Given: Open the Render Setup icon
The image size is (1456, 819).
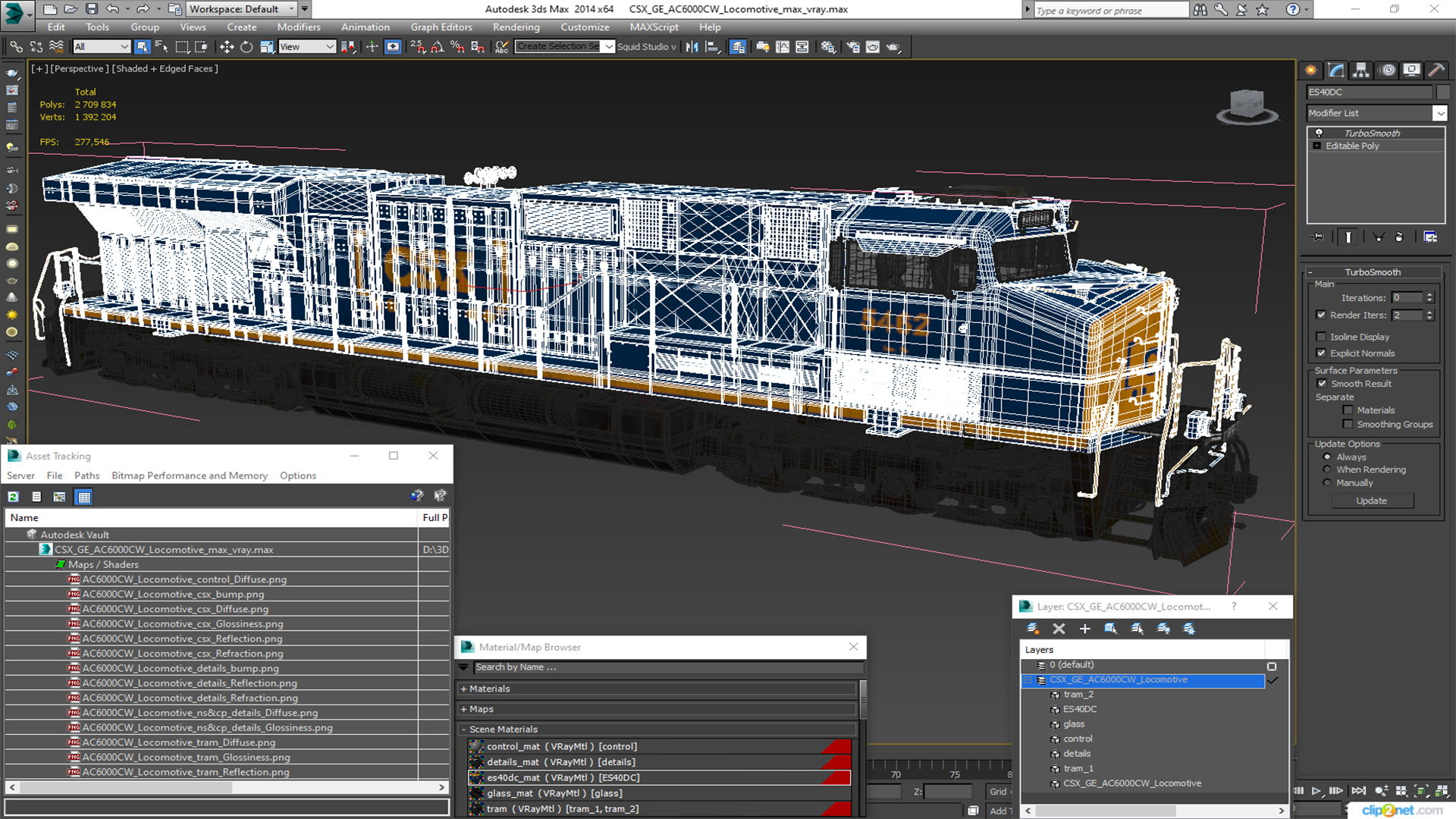Looking at the screenshot, I should pyautogui.click(x=853, y=47).
